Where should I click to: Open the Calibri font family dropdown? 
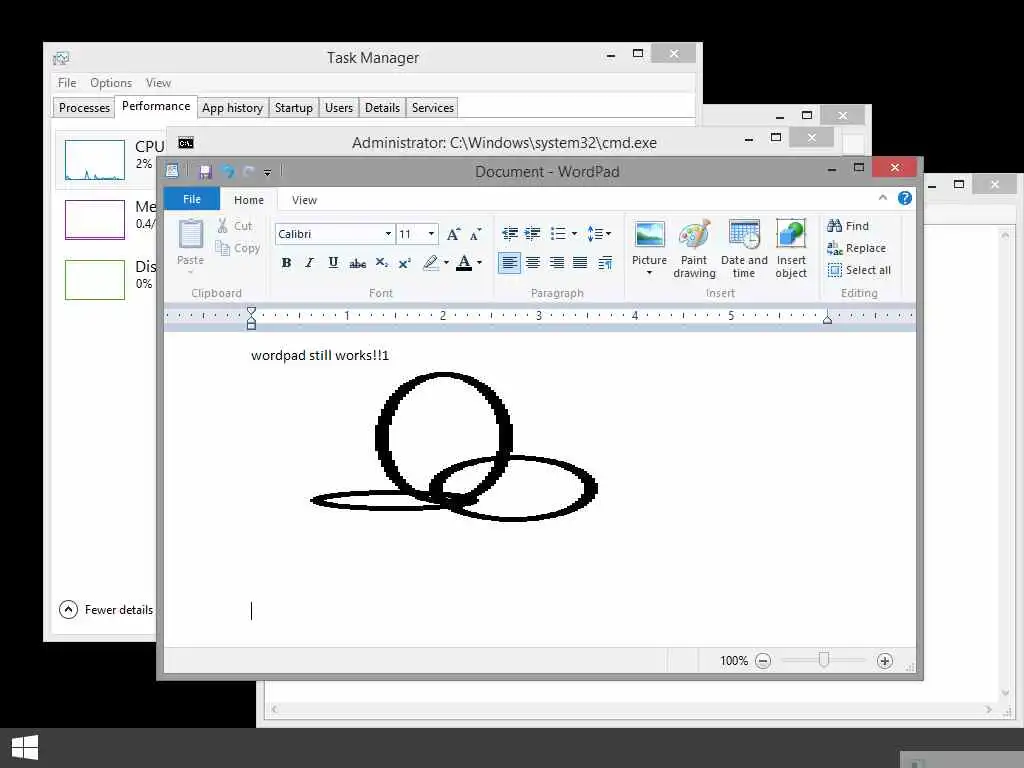click(x=388, y=234)
